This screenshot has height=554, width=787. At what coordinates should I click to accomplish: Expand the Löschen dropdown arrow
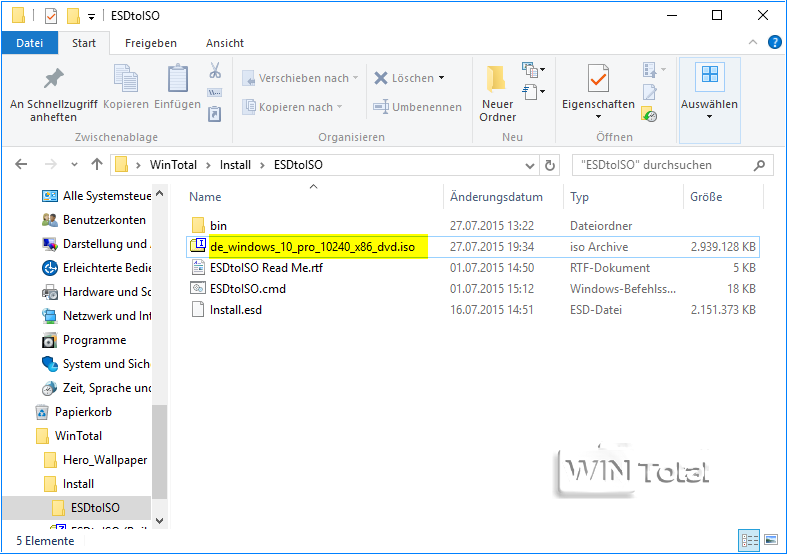tap(442, 78)
